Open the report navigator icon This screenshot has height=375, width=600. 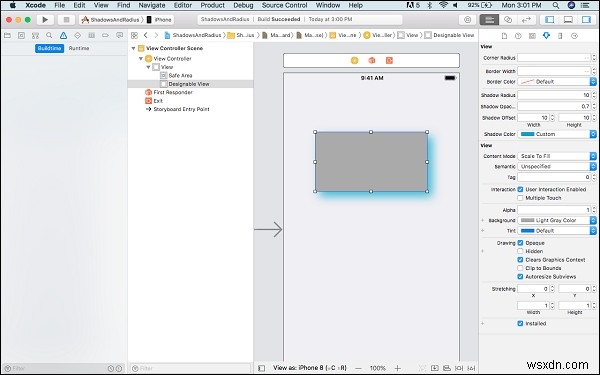tap(119, 36)
